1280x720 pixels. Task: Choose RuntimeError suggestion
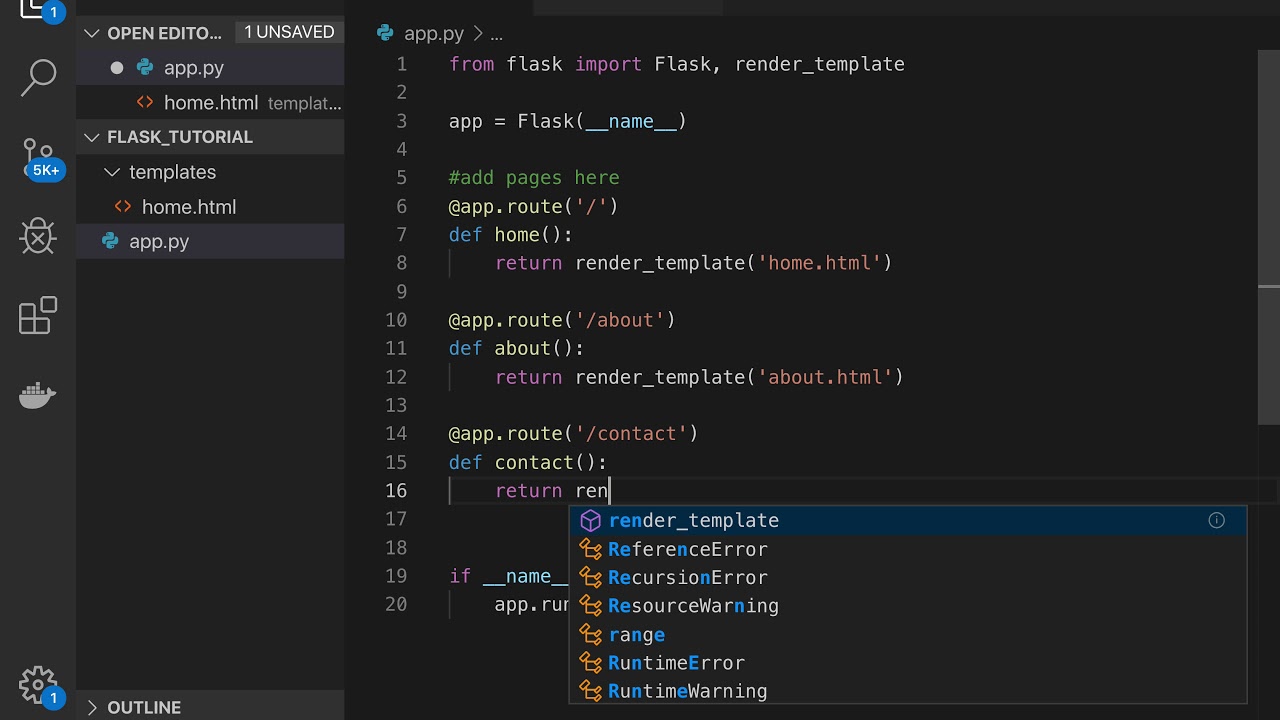click(908, 662)
